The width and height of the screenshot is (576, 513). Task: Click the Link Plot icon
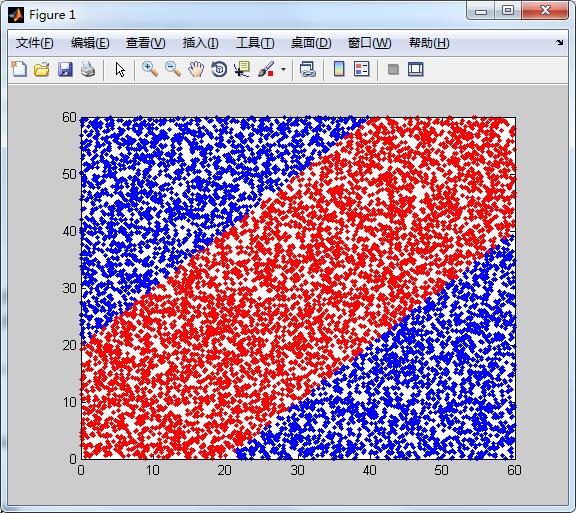point(307,69)
